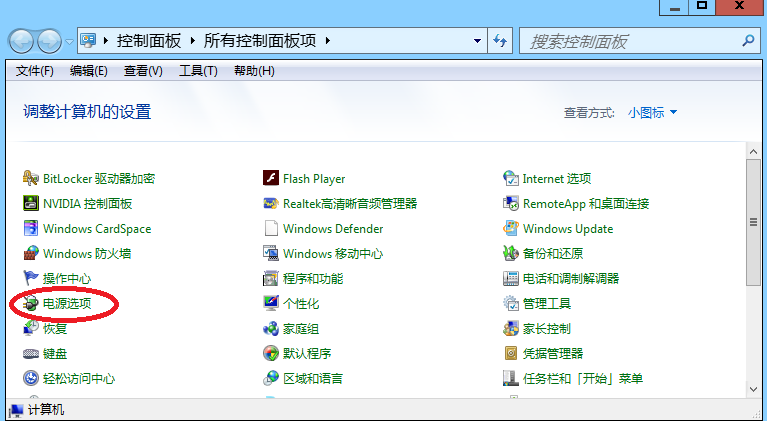Open the 查看方式 小图标 dropdown
Viewport: 767px width, 421px height.
(x=652, y=113)
